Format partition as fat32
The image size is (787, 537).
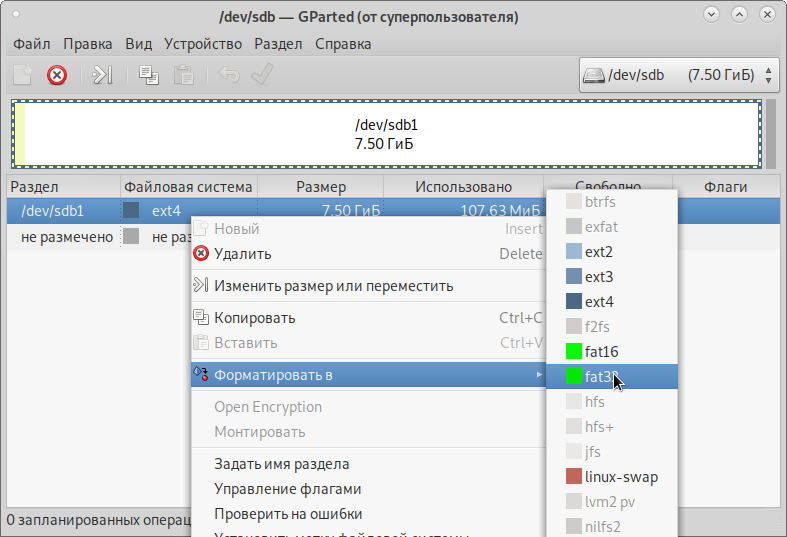click(612, 376)
